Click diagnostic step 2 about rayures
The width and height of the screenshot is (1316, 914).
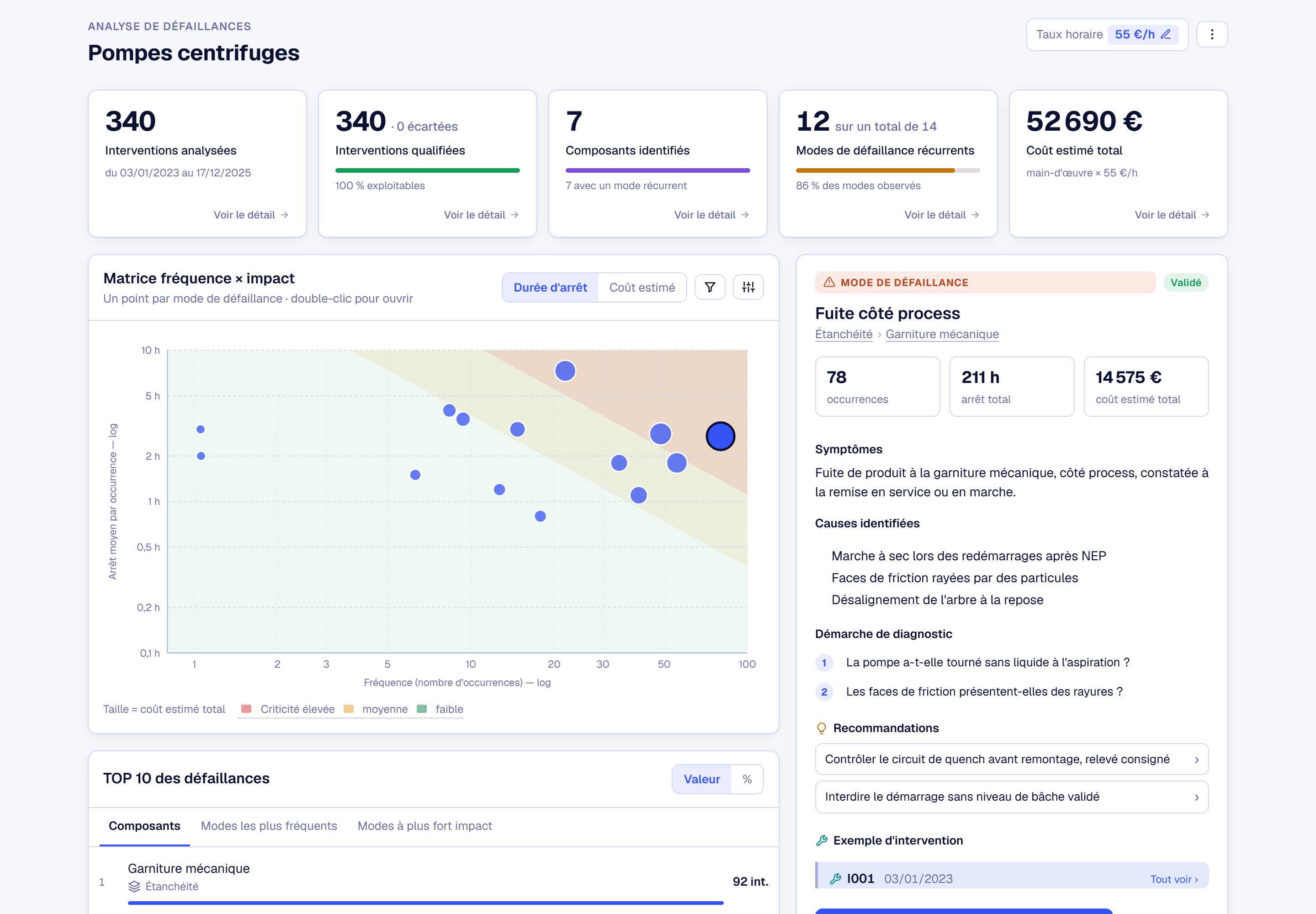[984, 691]
